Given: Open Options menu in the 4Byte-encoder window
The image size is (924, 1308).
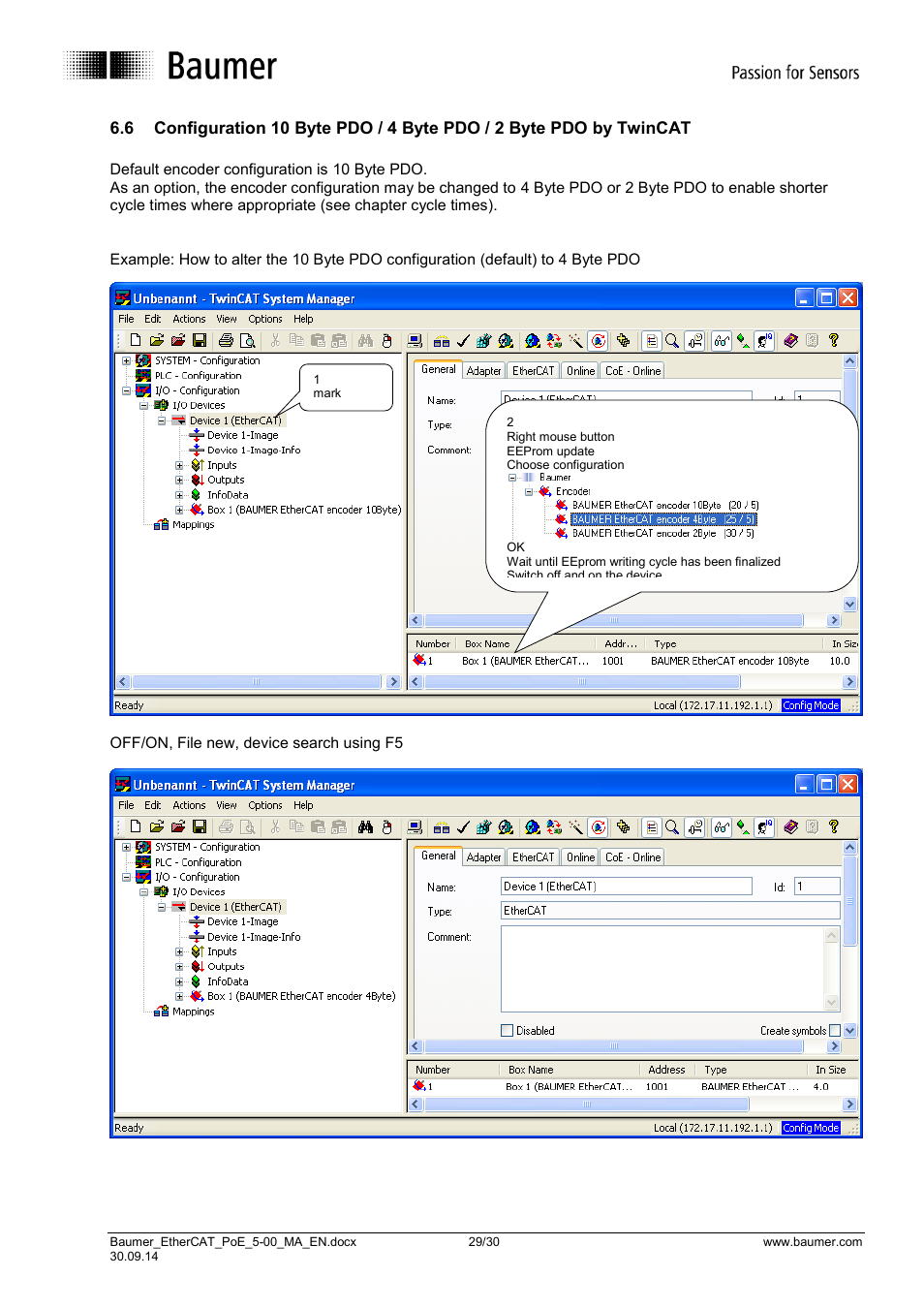Looking at the screenshot, I should (265, 805).
